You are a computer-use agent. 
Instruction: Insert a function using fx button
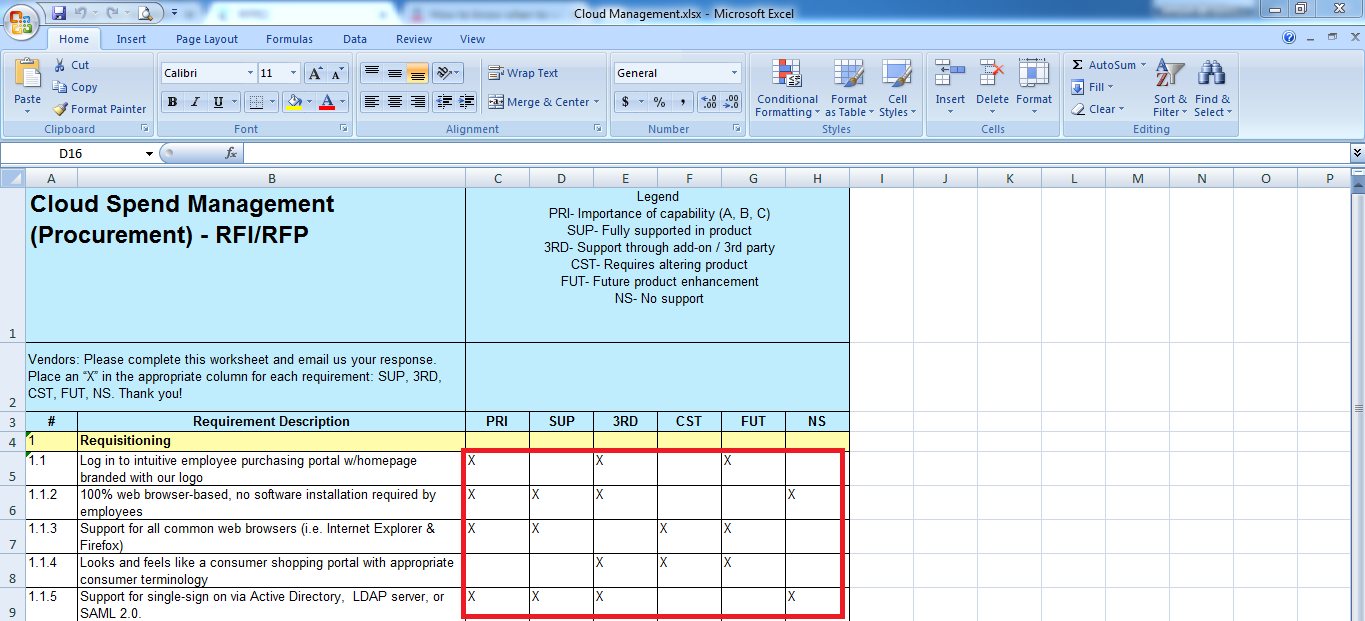231,153
